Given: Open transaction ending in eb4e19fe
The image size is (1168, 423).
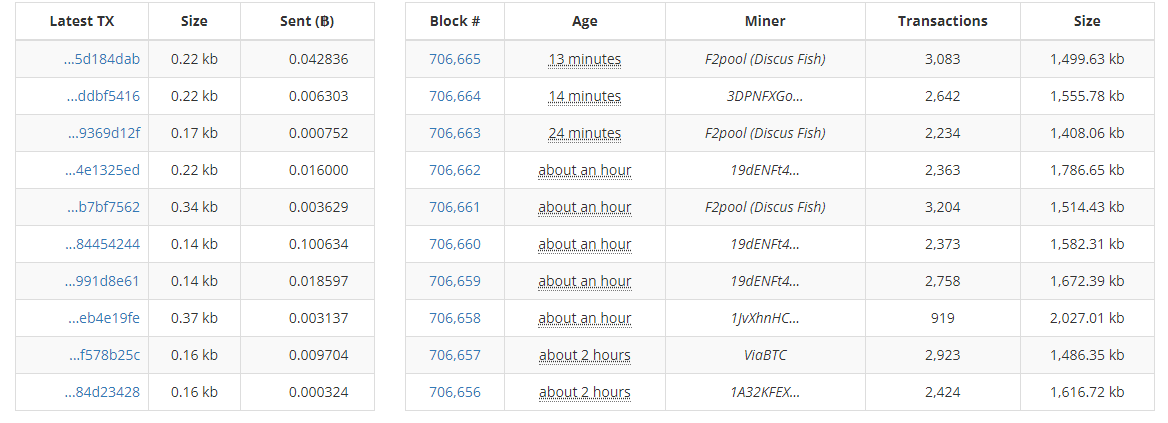Looking at the screenshot, I should click(x=104, y=318).
